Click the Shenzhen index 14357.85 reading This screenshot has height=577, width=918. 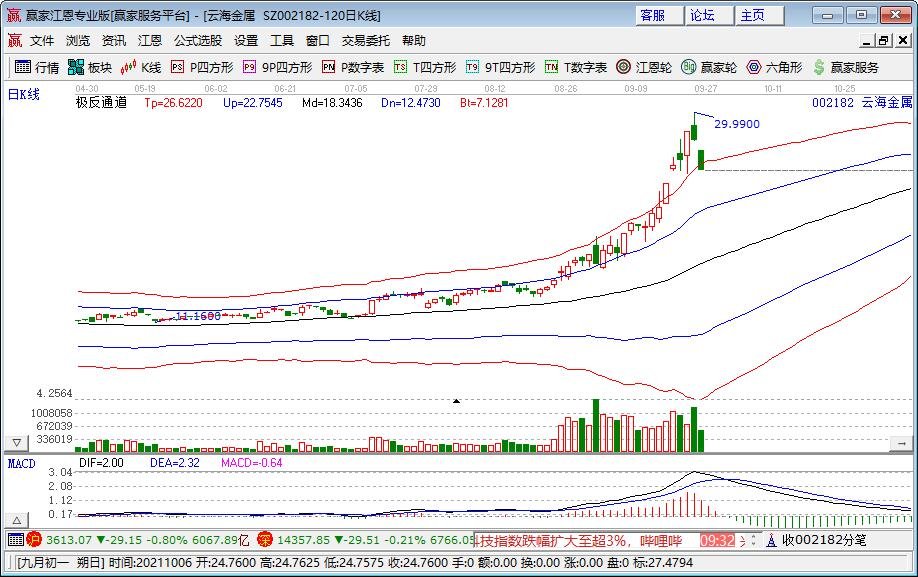tap(303, 540)
